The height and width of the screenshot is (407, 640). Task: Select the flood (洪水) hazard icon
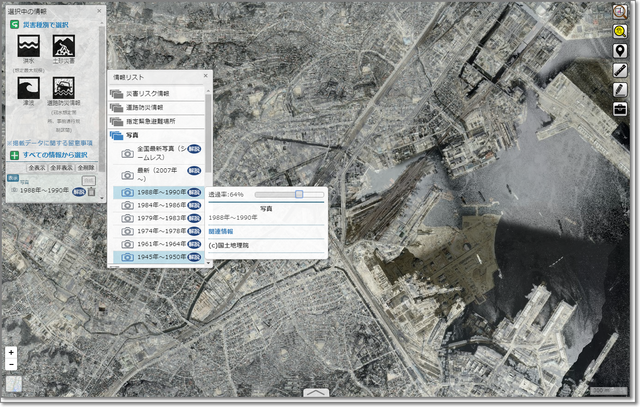pyautogui.click(x=27, y=47)
